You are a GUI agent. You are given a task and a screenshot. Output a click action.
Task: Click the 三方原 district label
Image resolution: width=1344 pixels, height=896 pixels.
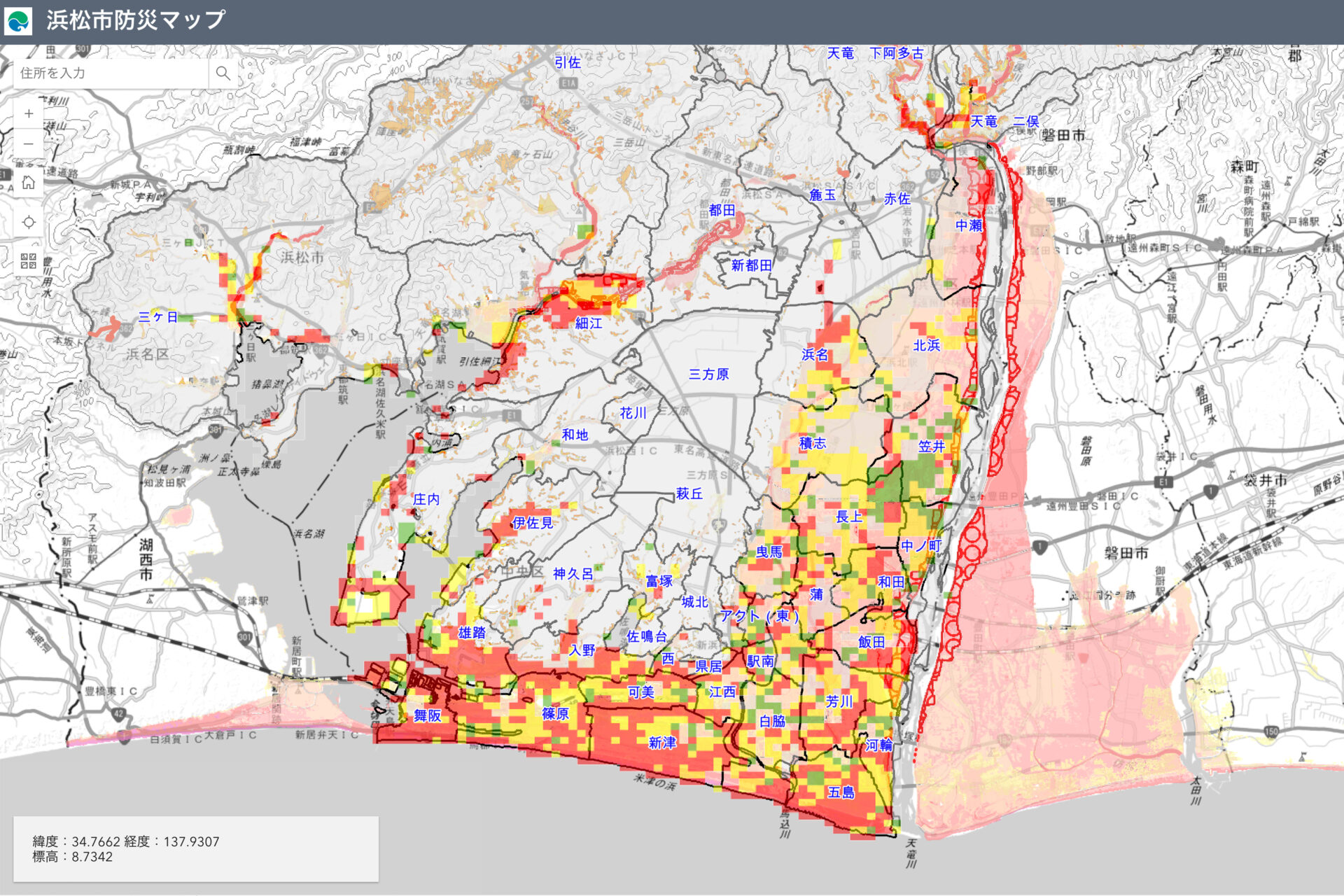click(x=708, y=374)
